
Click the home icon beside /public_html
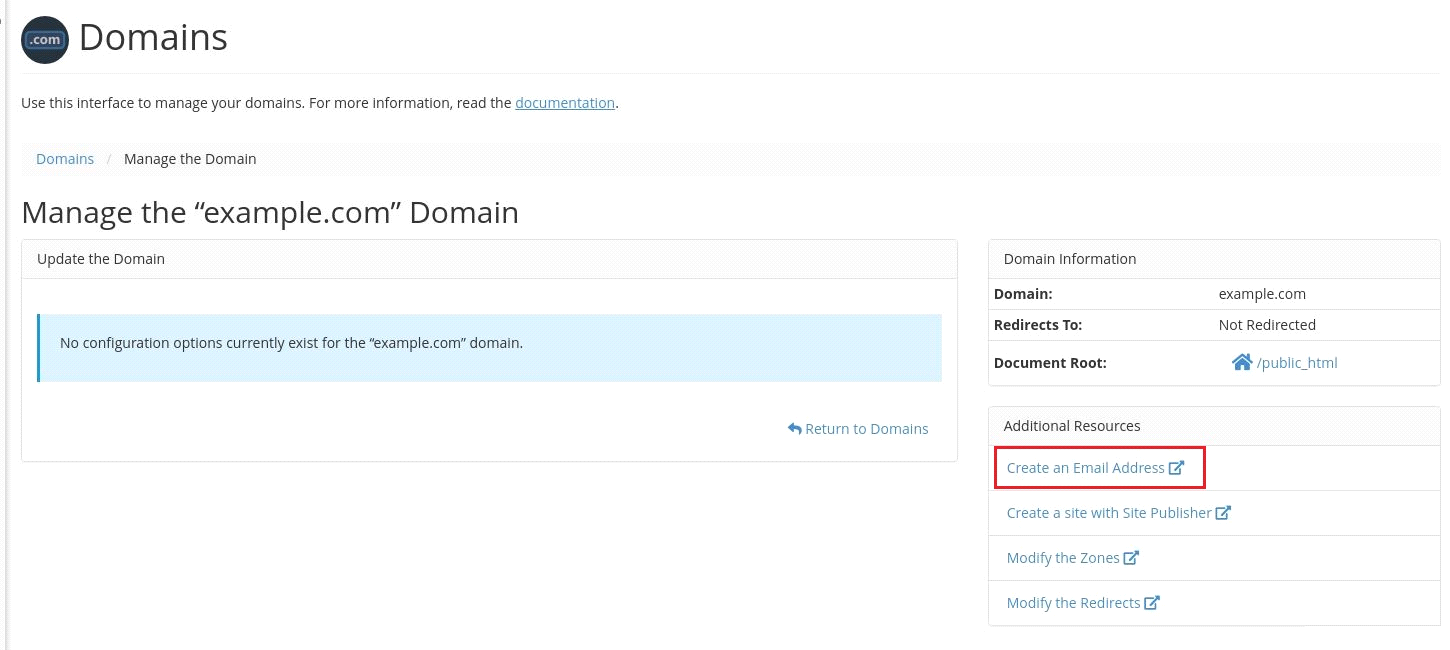tap(1244, 362)
